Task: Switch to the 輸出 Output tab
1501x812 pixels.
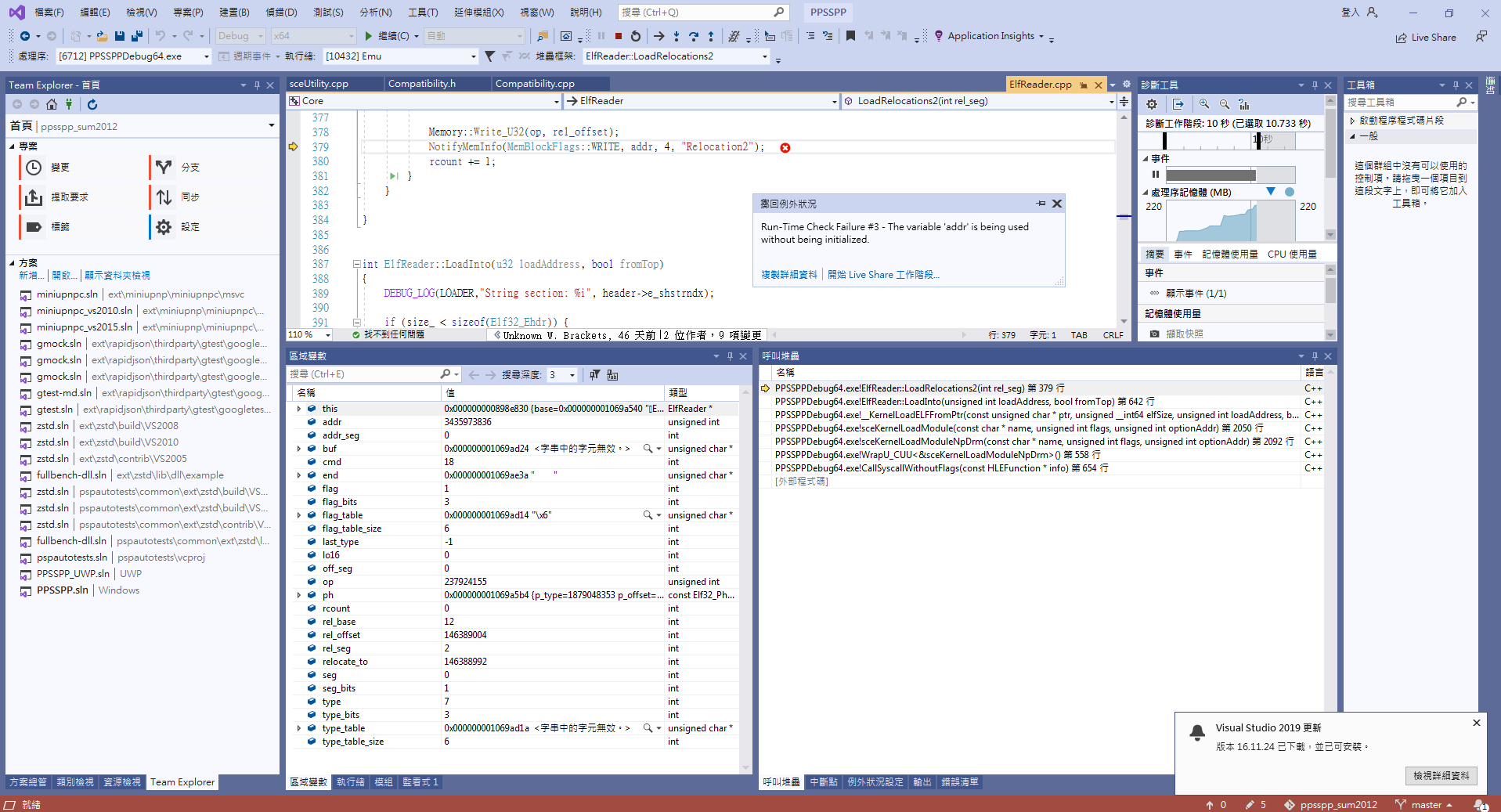Action: click(922, 782)
